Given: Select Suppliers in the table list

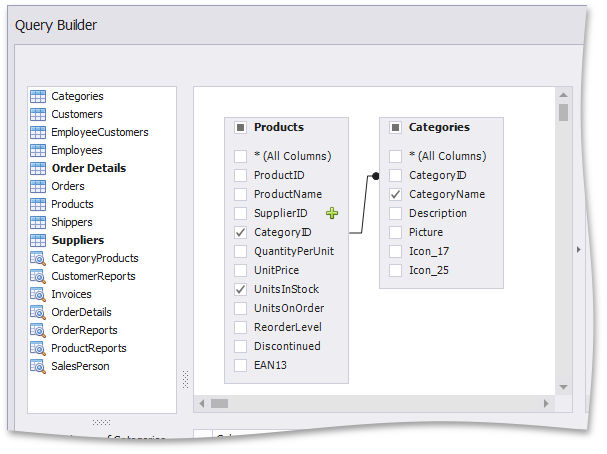Looking at the screenshot, I should click(77, 241).
